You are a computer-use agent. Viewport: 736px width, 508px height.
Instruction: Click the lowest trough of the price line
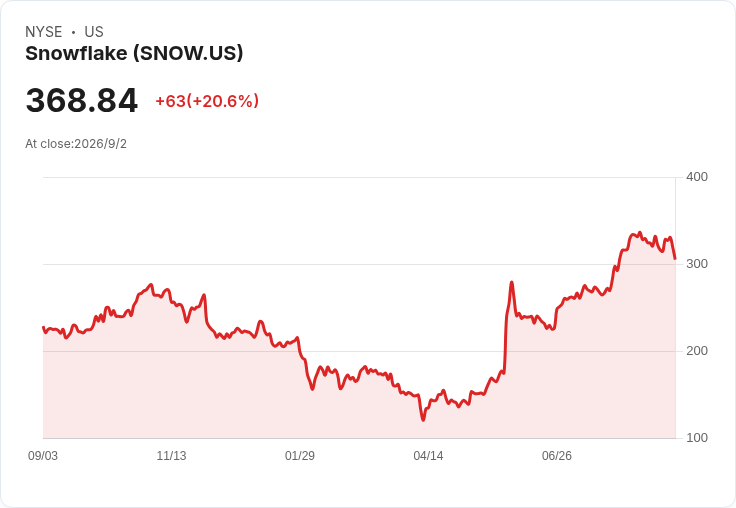coord(423,420)
